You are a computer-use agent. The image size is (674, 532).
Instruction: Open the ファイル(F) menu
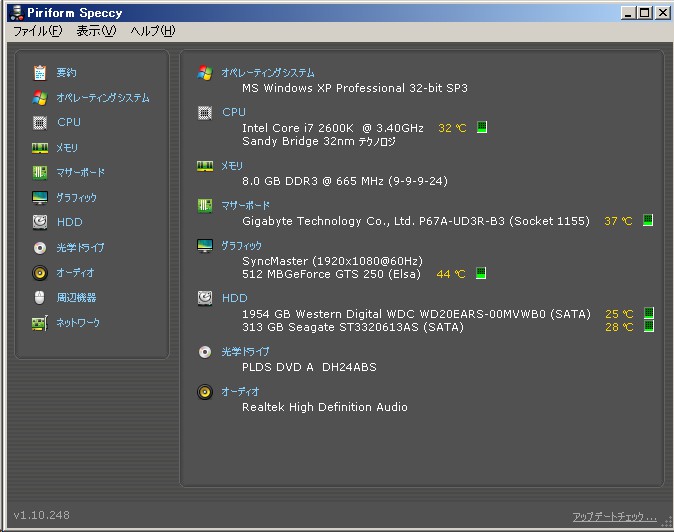[38, 31]
